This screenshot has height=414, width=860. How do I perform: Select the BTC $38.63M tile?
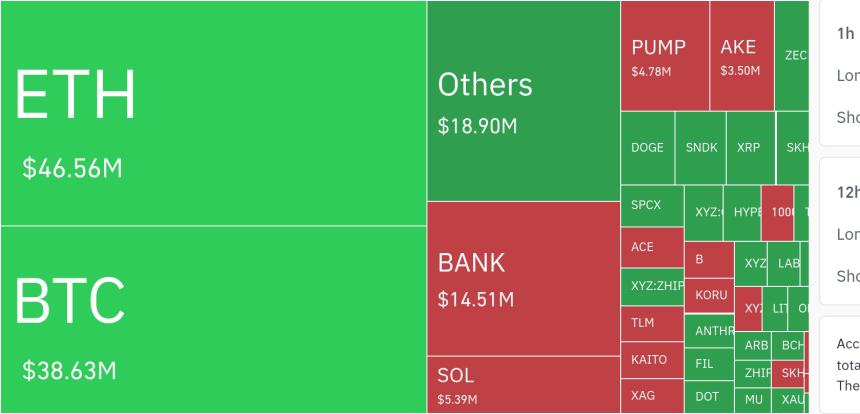213,319
